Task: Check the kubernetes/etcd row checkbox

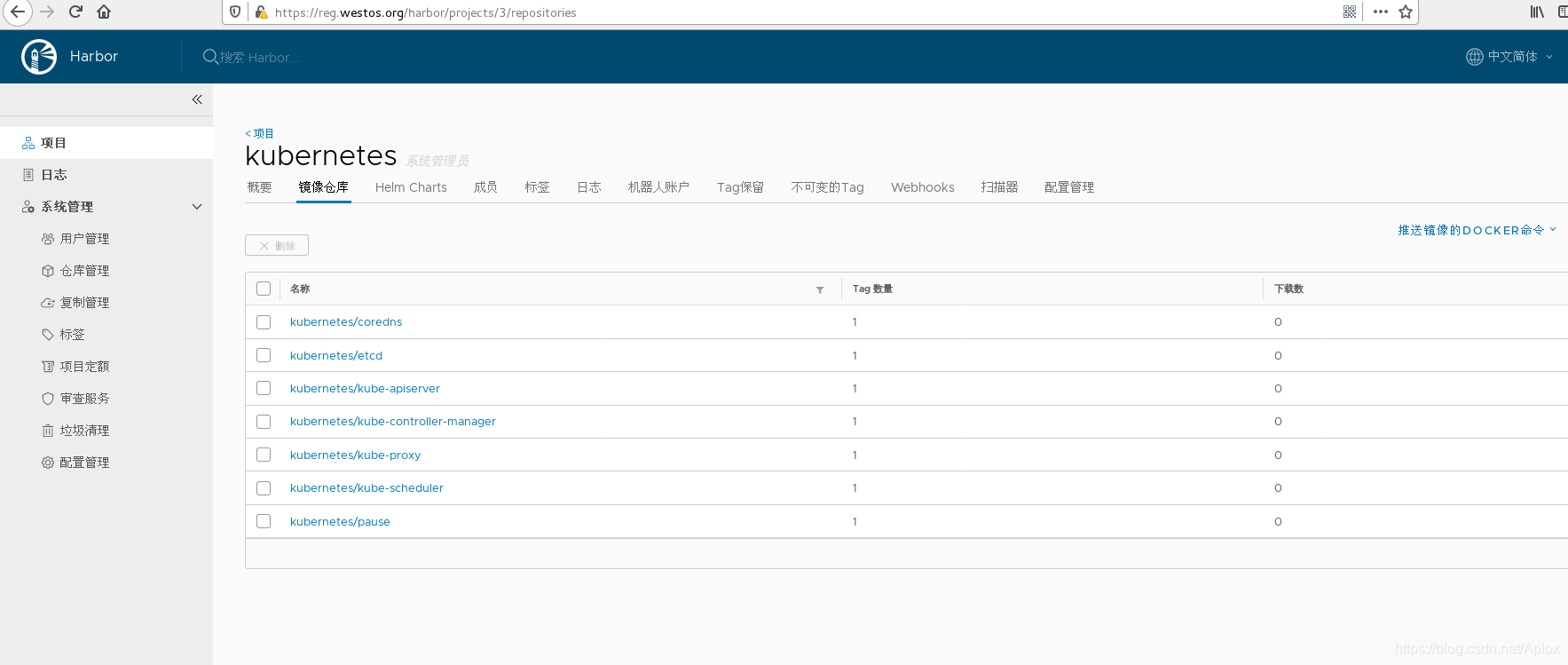Action: (264, 355)
